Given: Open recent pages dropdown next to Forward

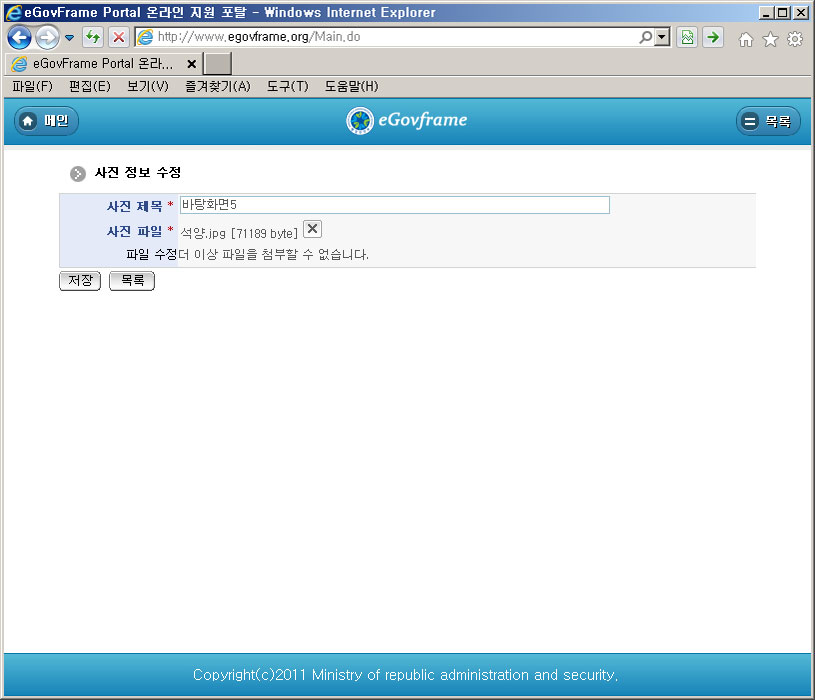Looking at the screenshot, I should pos(69,38).
